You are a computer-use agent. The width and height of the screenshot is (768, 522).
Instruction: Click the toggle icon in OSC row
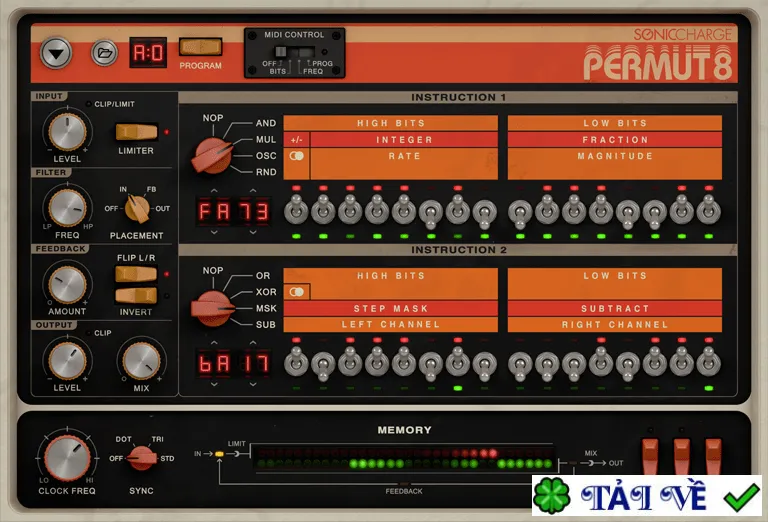point(296,156)
